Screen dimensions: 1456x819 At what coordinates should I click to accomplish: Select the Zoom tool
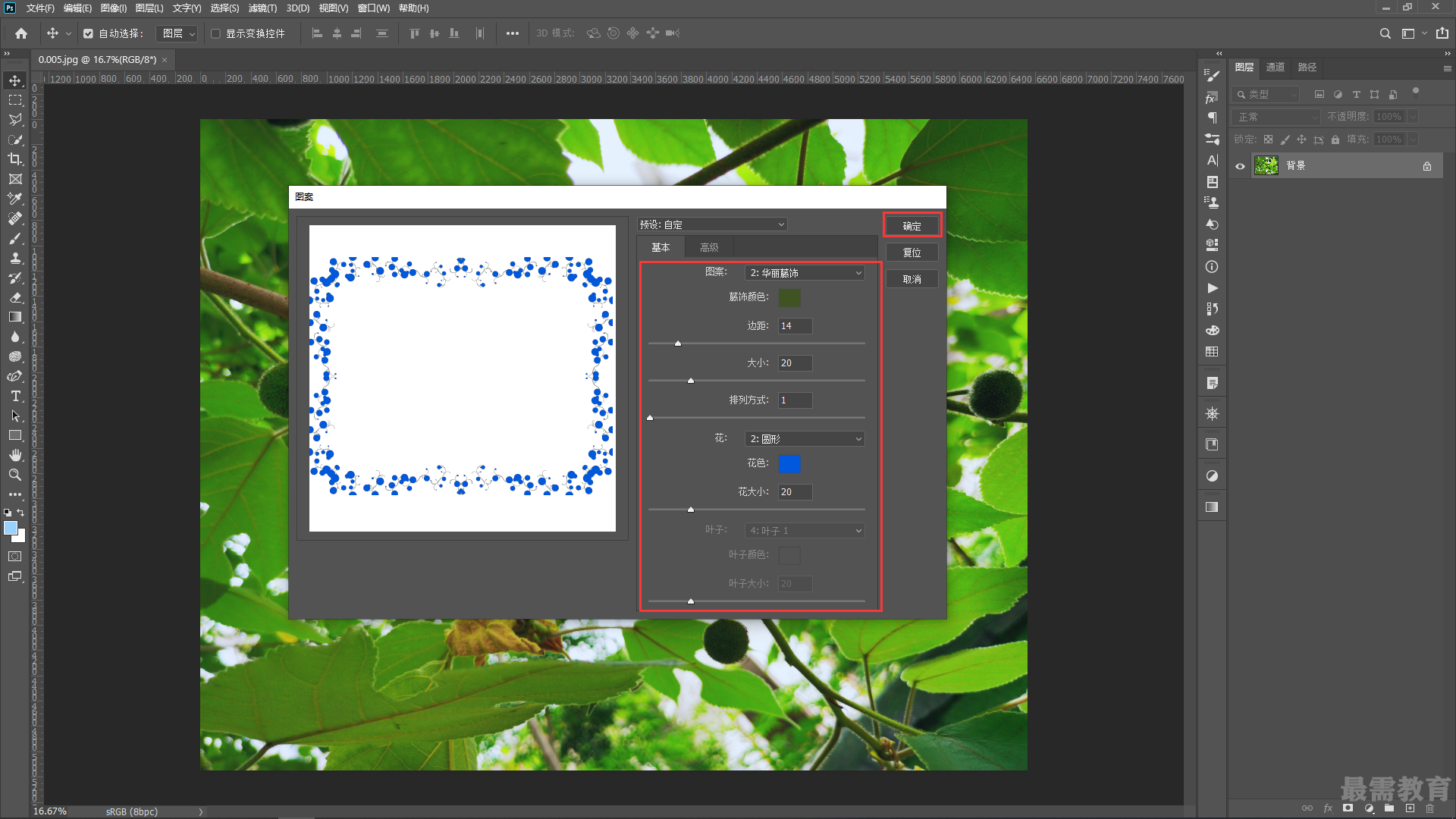click(x=15, y=475)
